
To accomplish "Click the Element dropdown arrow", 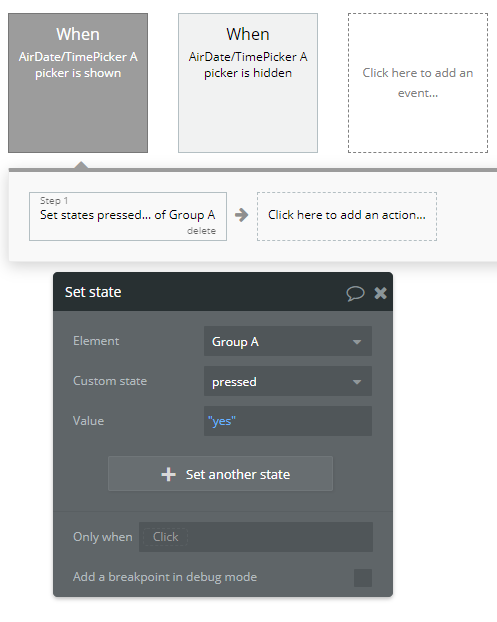I will click(357, 342).
